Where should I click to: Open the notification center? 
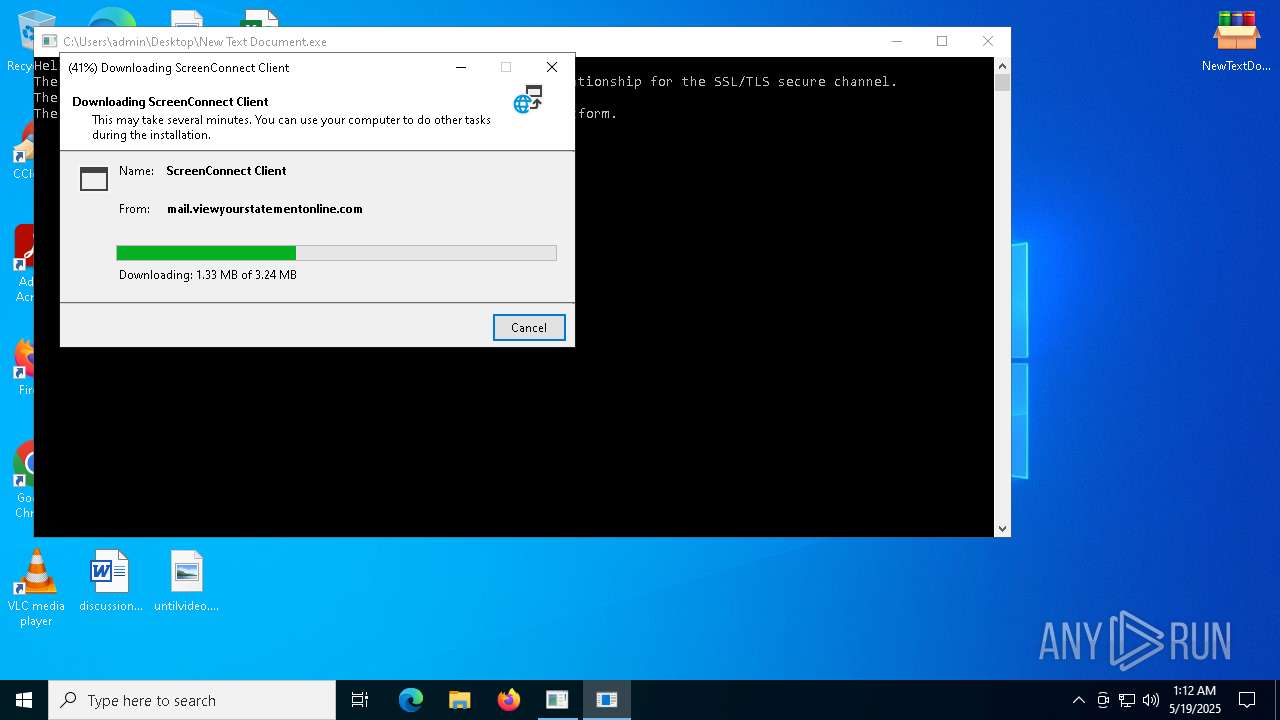1247,700
